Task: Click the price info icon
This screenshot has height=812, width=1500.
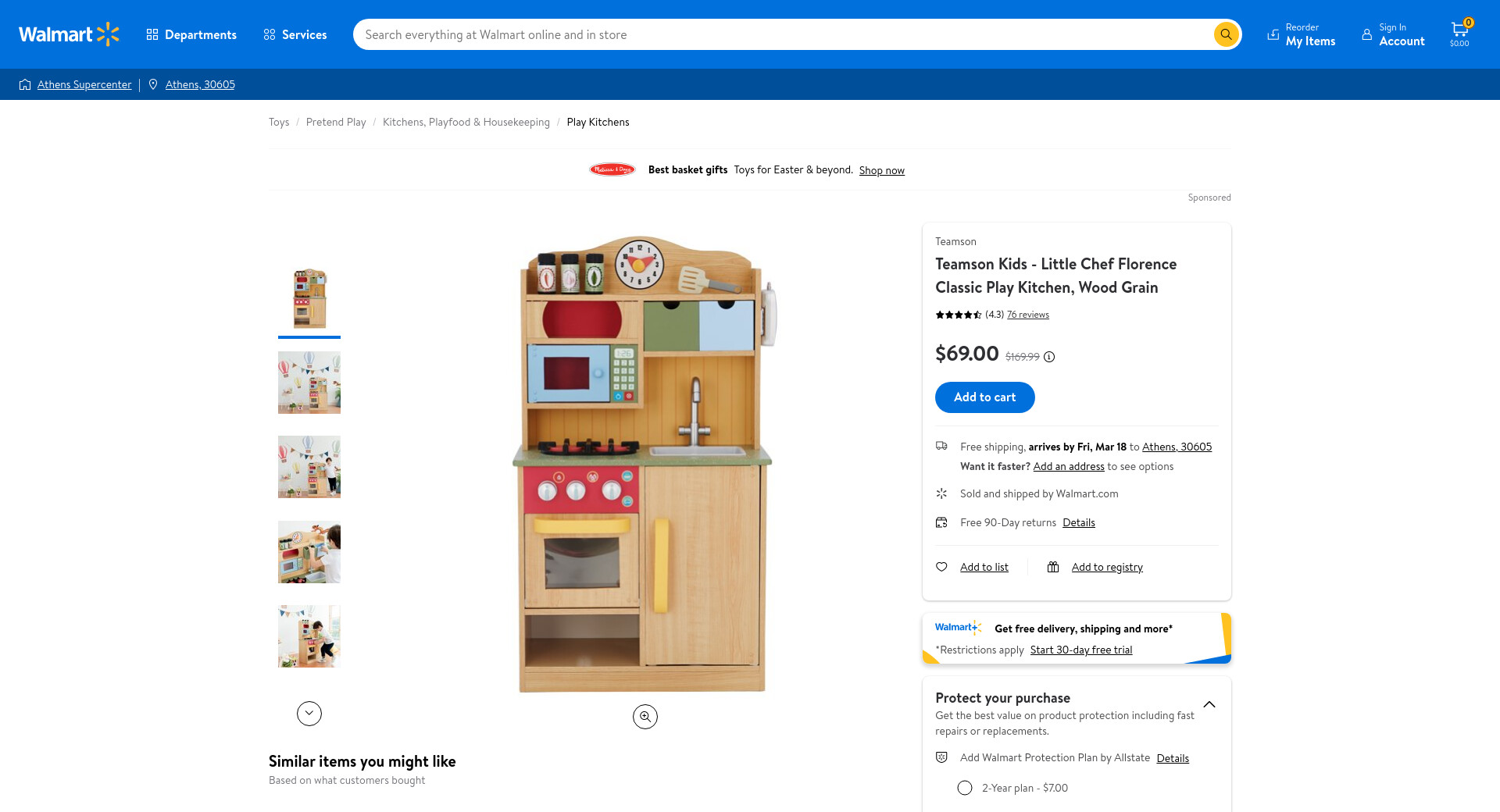Action: pos(1049,357)
